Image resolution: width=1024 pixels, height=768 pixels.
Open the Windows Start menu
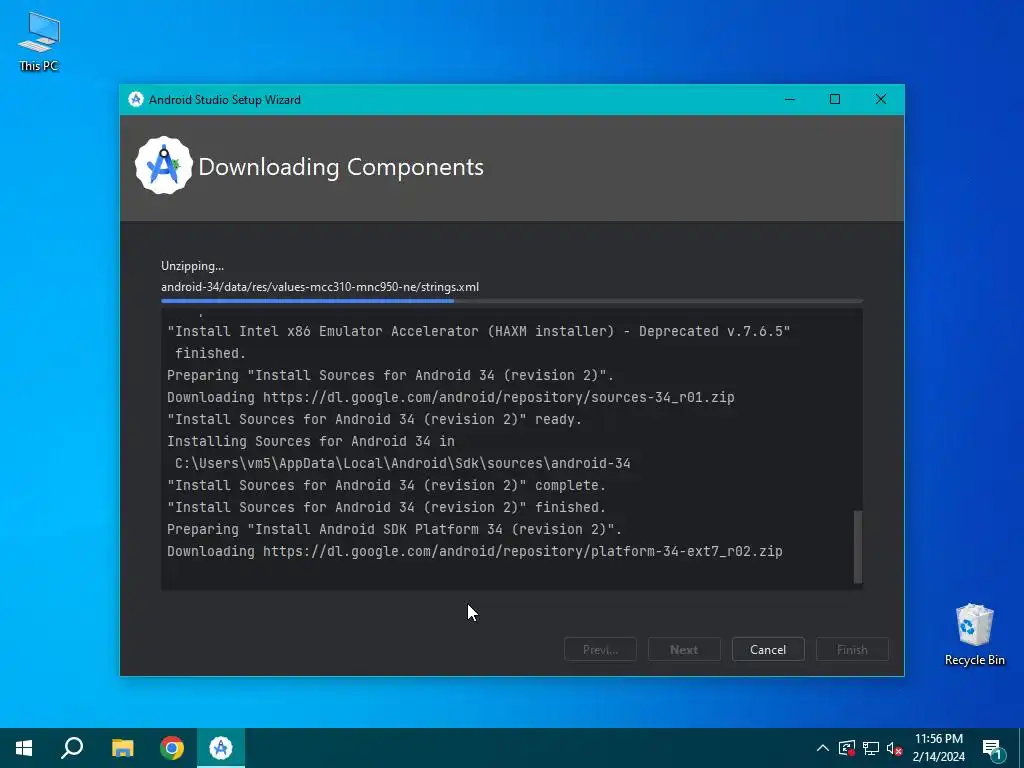click(24, 748)
